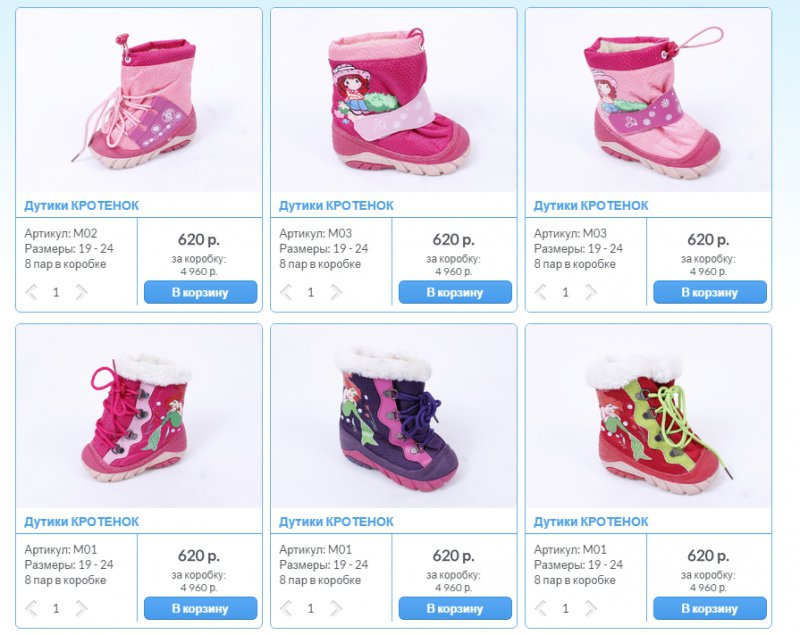View the dark pink strawberry girl boot photo
The width and height of the screenshot is (800, 635).
point(393,100)
